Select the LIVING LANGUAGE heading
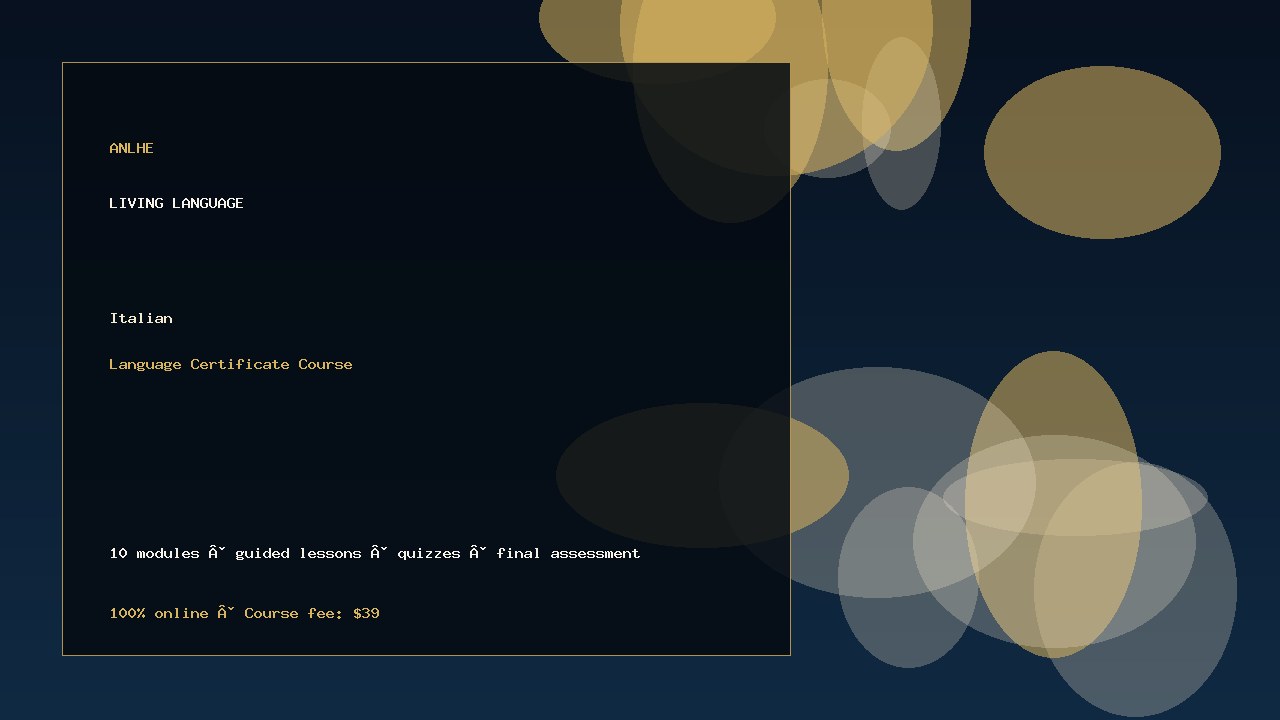Screen dimensions: 1280x720 [x=176, y=203]
